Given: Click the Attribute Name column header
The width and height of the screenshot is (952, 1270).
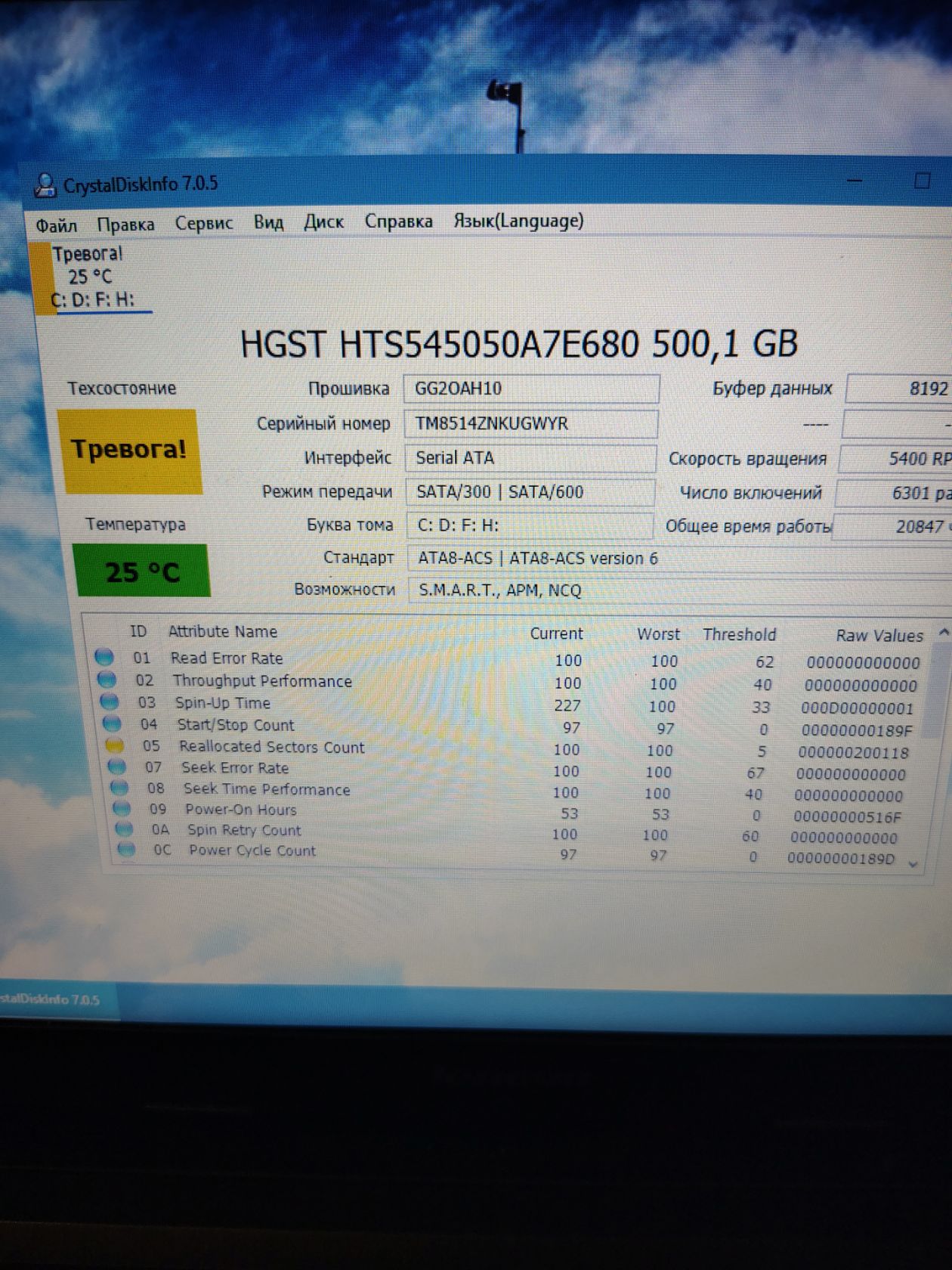Looking at the screenshot, I should [x=223, y=631].
